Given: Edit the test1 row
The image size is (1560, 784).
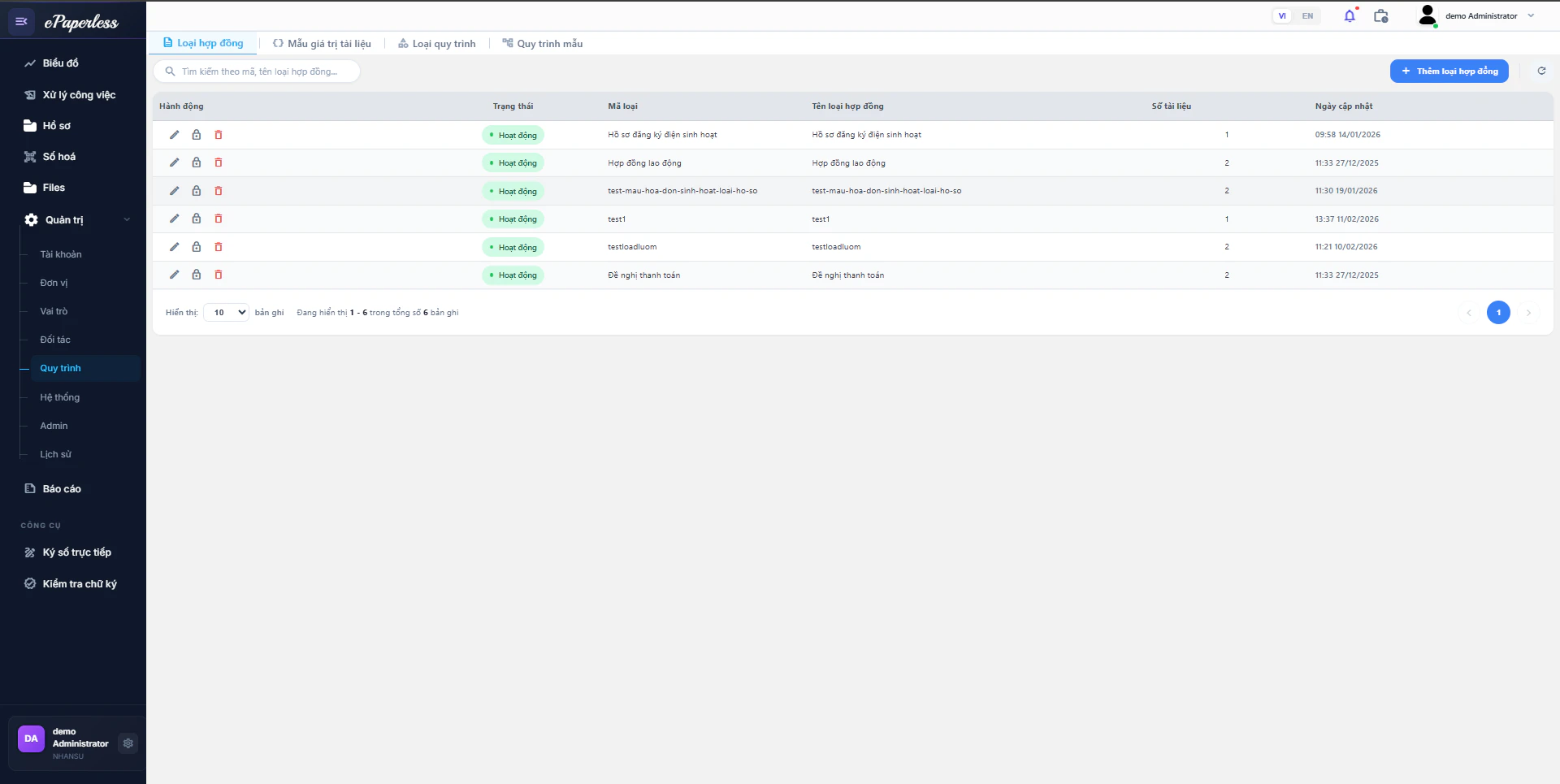Looking at the screenshot, I should tap(174, 219).
